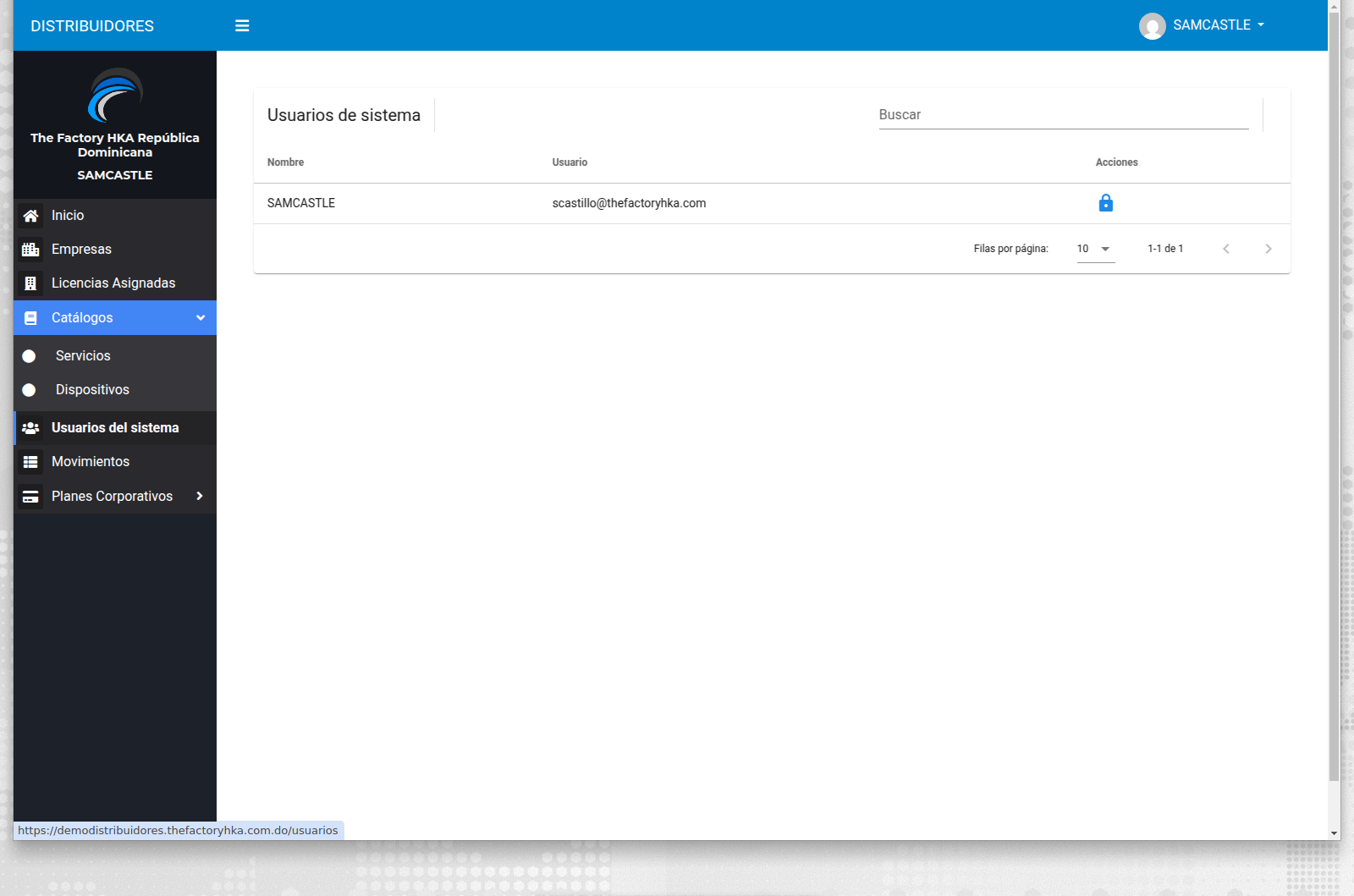Focus the Buscar search field

click(x=1064, y=115)
